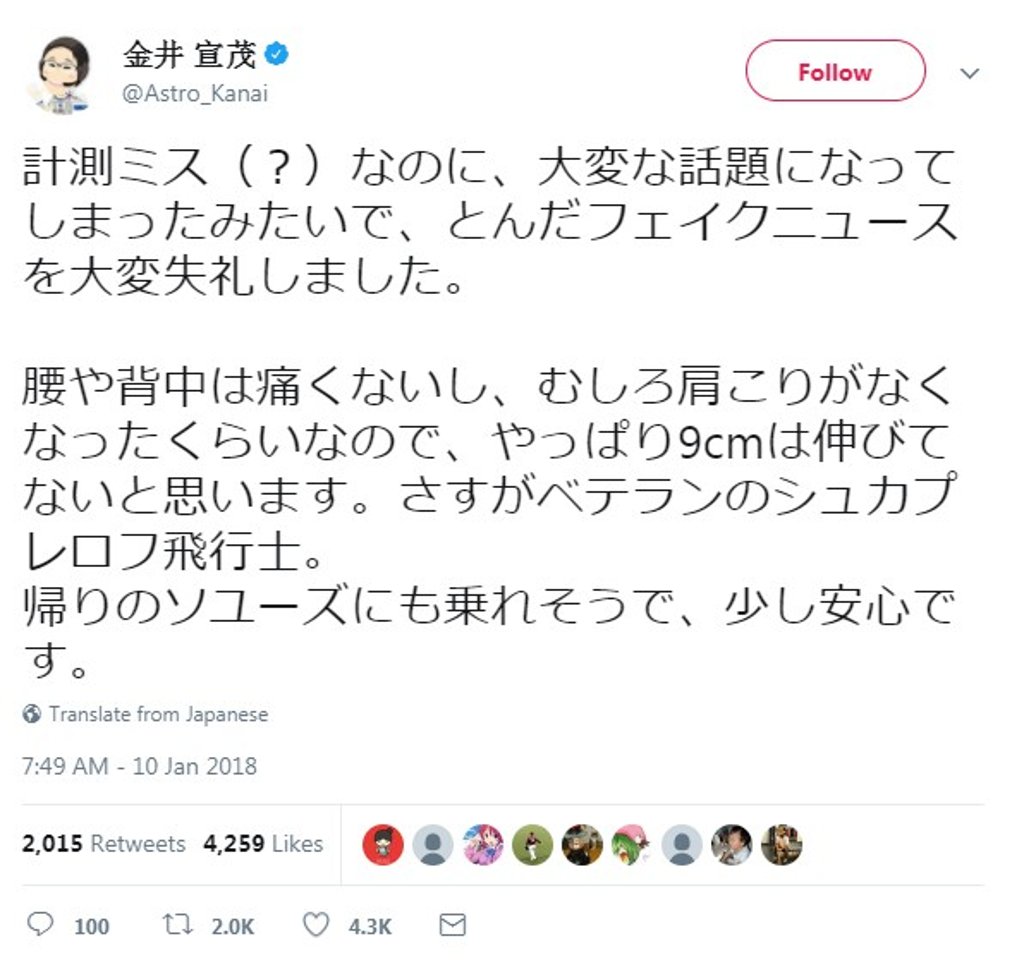Retweet this tweet via retweet icon
1024x972 pixels.
tap(176, 926)
